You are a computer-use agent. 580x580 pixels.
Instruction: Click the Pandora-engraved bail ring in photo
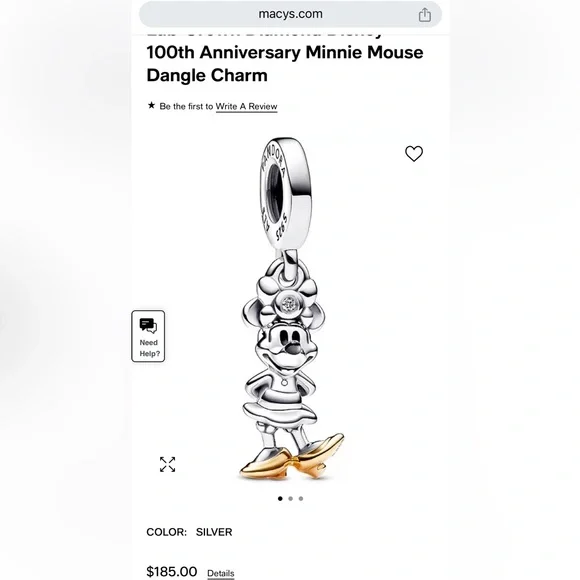coord(285,190)
